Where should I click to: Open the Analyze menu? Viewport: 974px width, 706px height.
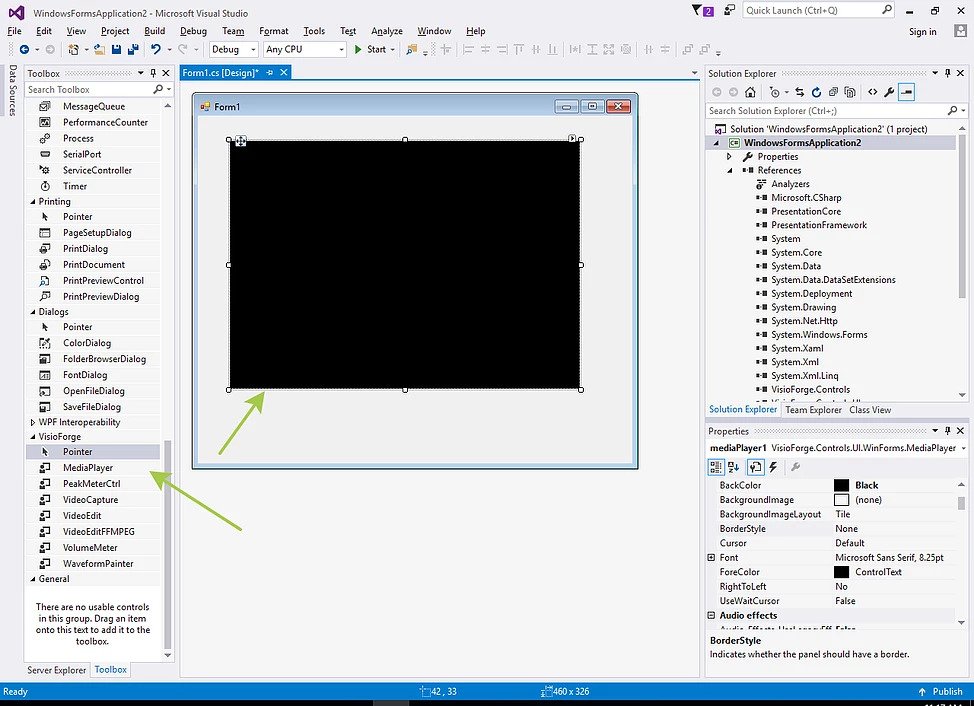tap(386, 30)
